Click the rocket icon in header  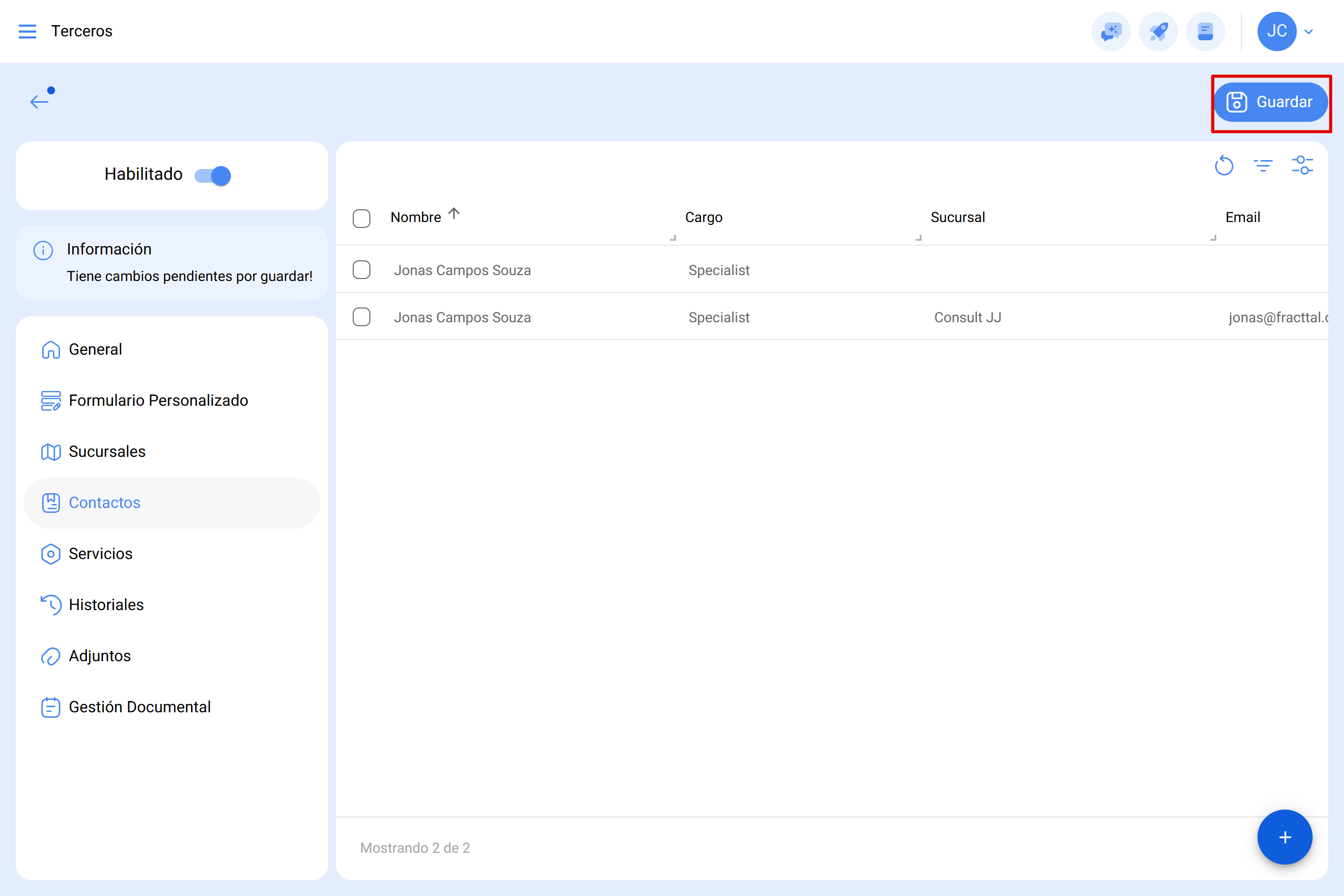click(x=1158, y=31)
